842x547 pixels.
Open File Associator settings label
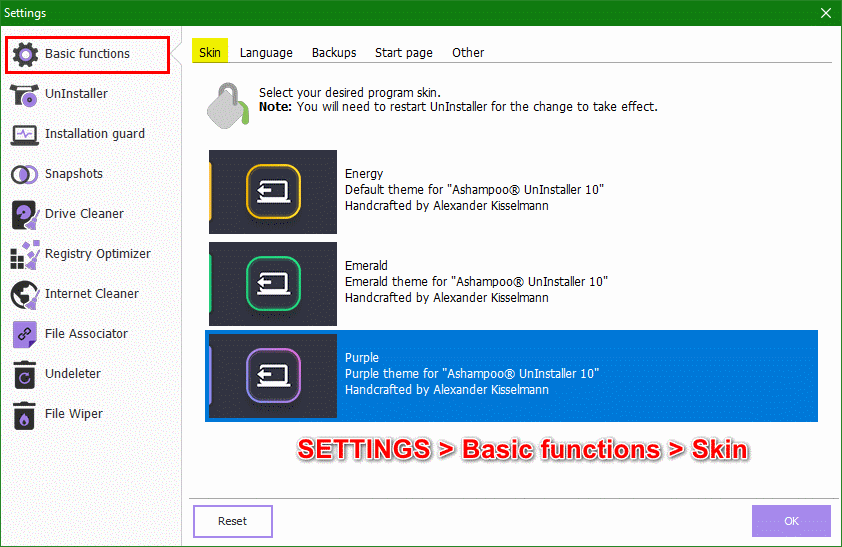click(x=86, y=333)
